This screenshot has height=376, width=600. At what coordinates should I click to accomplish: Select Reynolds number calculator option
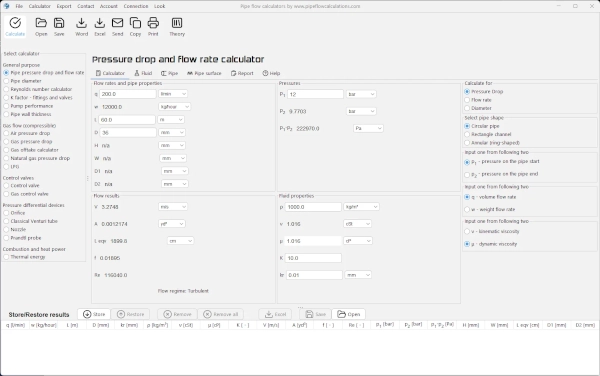point(38,89)
